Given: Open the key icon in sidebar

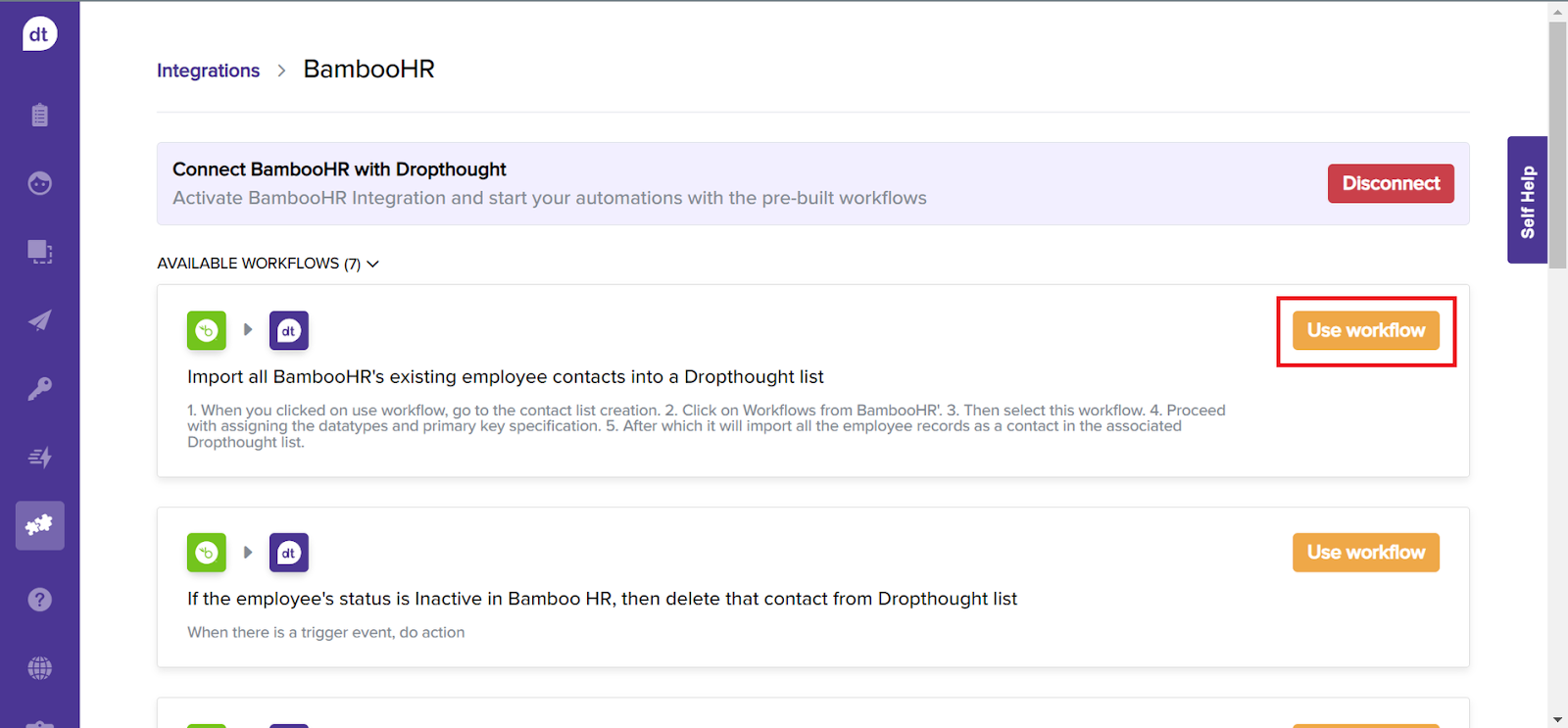Looking at the screenshot, I should [39, 389].
